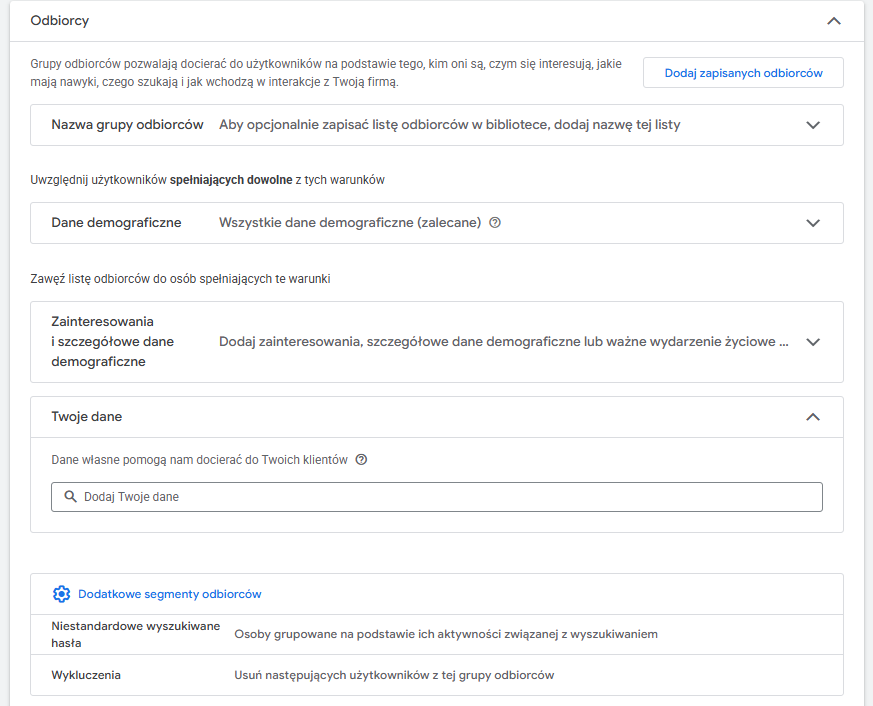Collapse the Twoje dane panel chevron
The width and height of the screenshot is (873, 706).
click(813, 417)
